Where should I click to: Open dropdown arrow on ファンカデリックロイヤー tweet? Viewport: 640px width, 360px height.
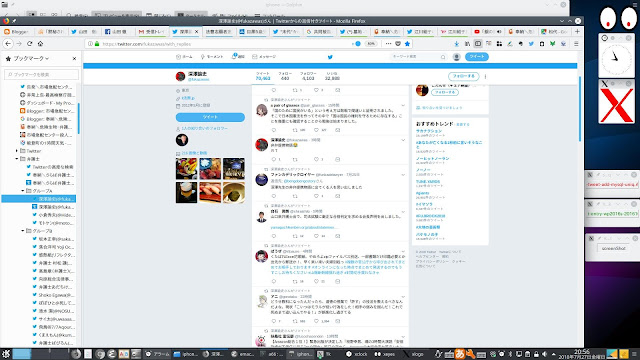tap(403, 175)
